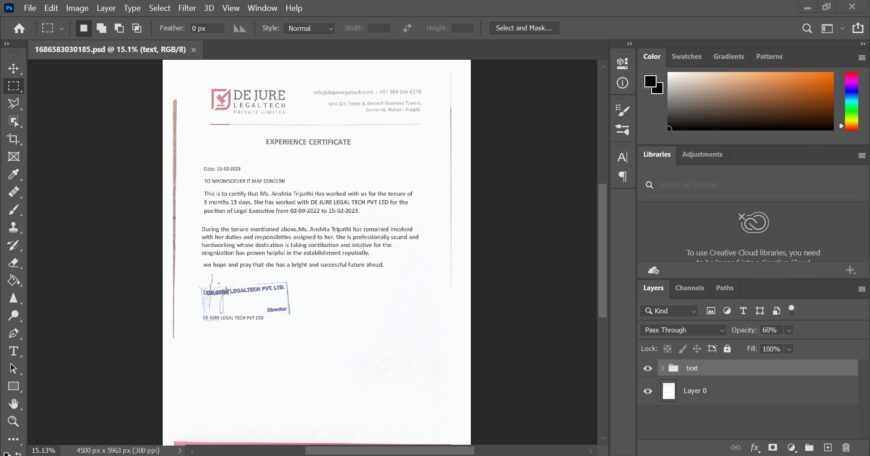
Task: Select the History Brush tool
Action: click(13, 245)
